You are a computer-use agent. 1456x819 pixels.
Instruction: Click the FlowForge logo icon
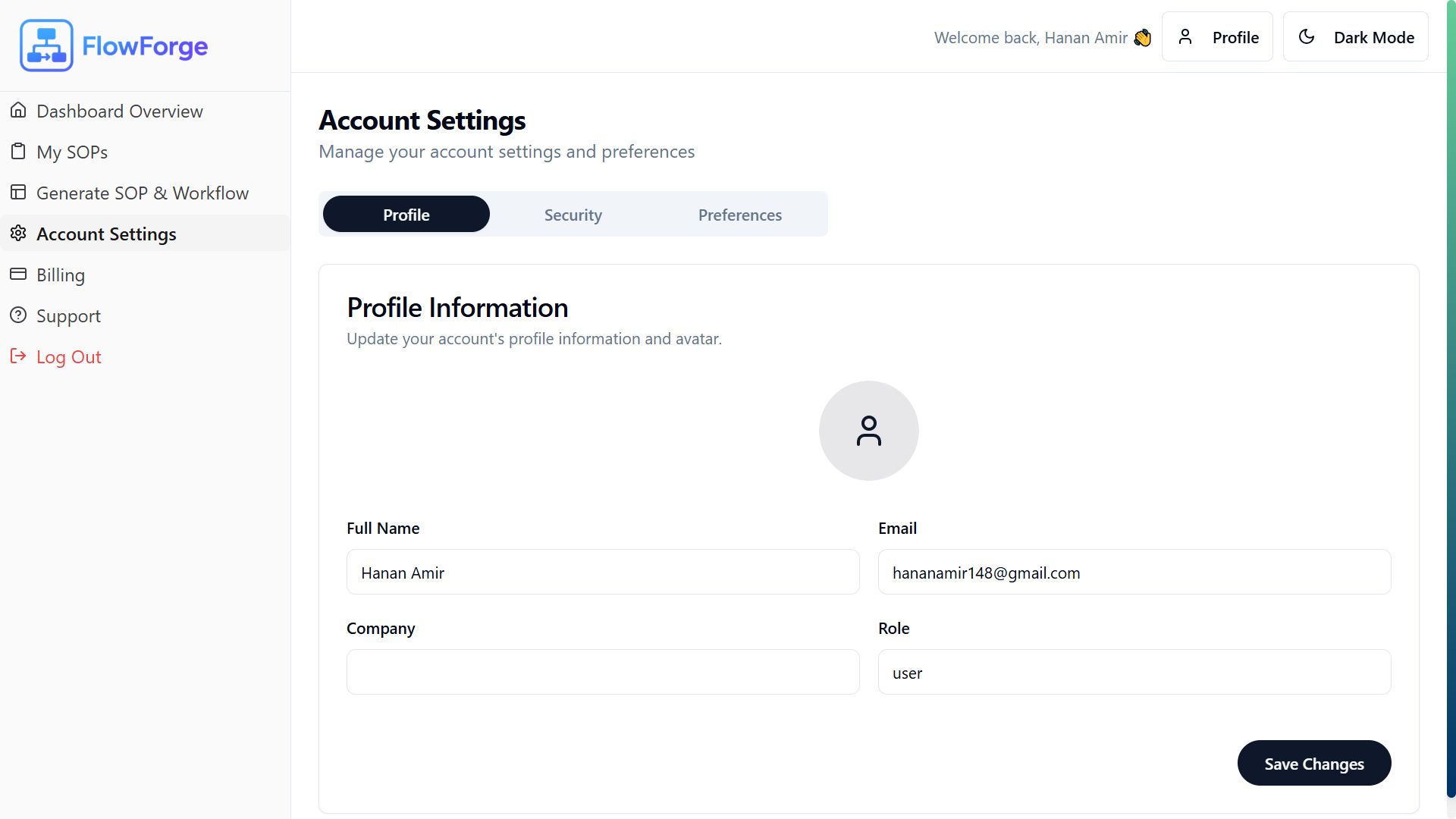click(x=46, y=45)
